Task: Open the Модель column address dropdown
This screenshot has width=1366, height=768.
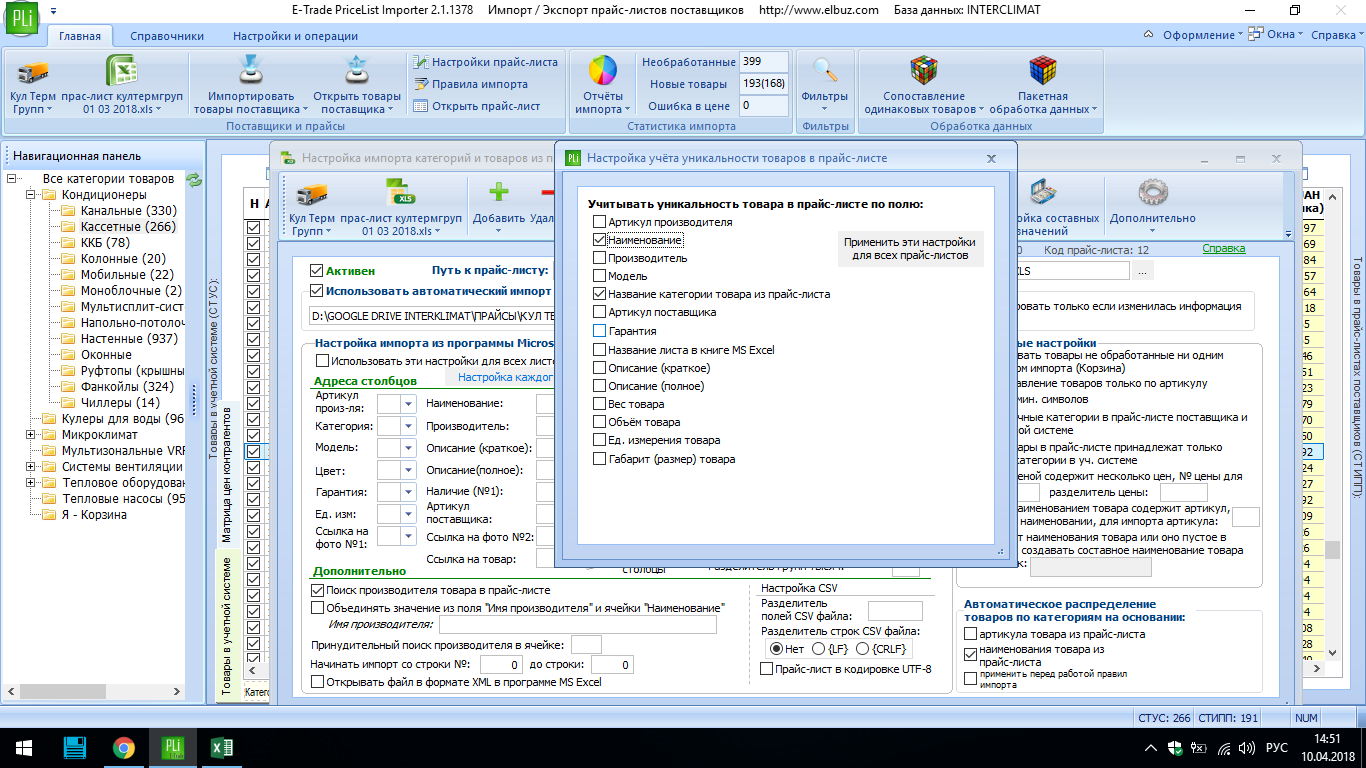Action: (x=408, y=449)
